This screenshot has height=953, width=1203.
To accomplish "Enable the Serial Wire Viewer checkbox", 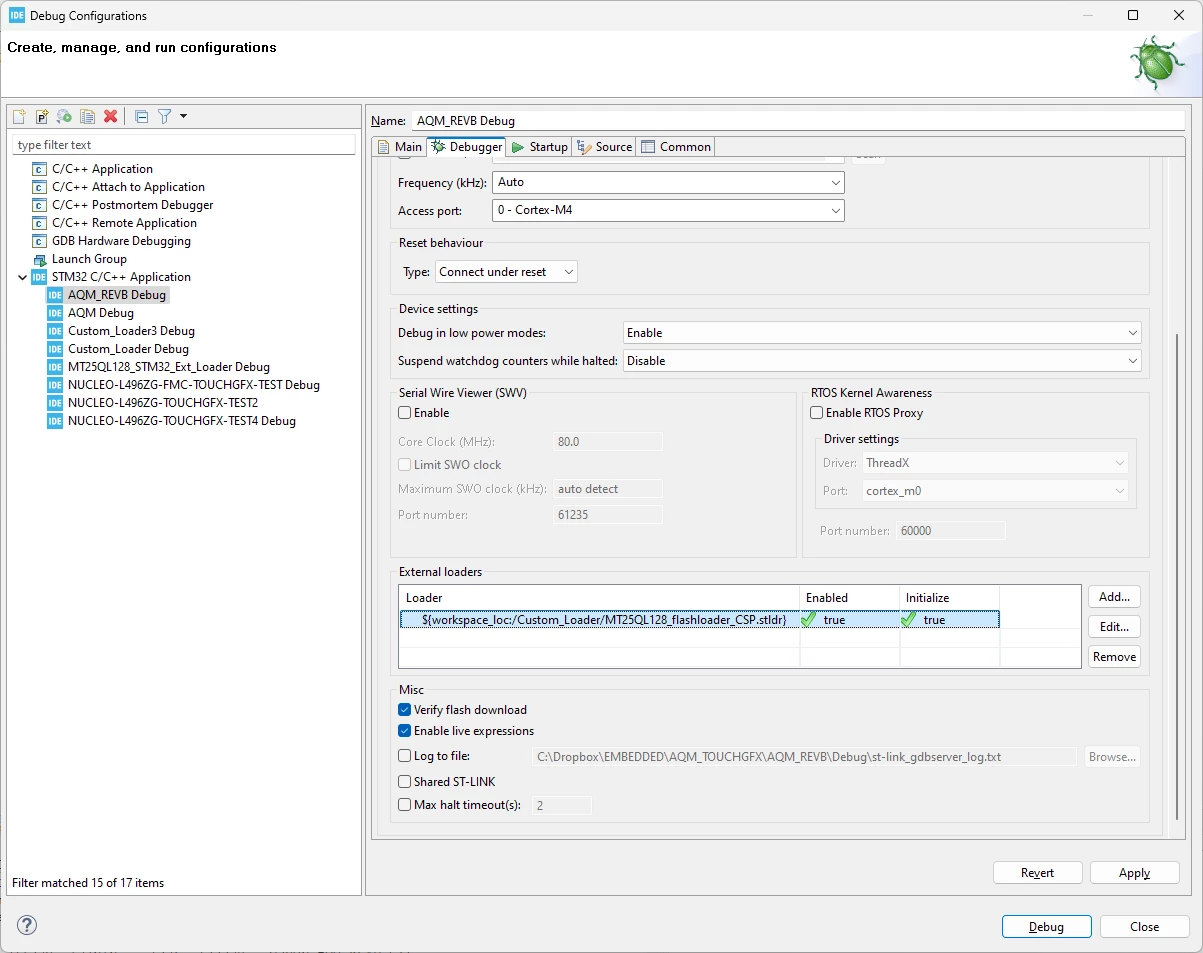I will tap(405, 413).
